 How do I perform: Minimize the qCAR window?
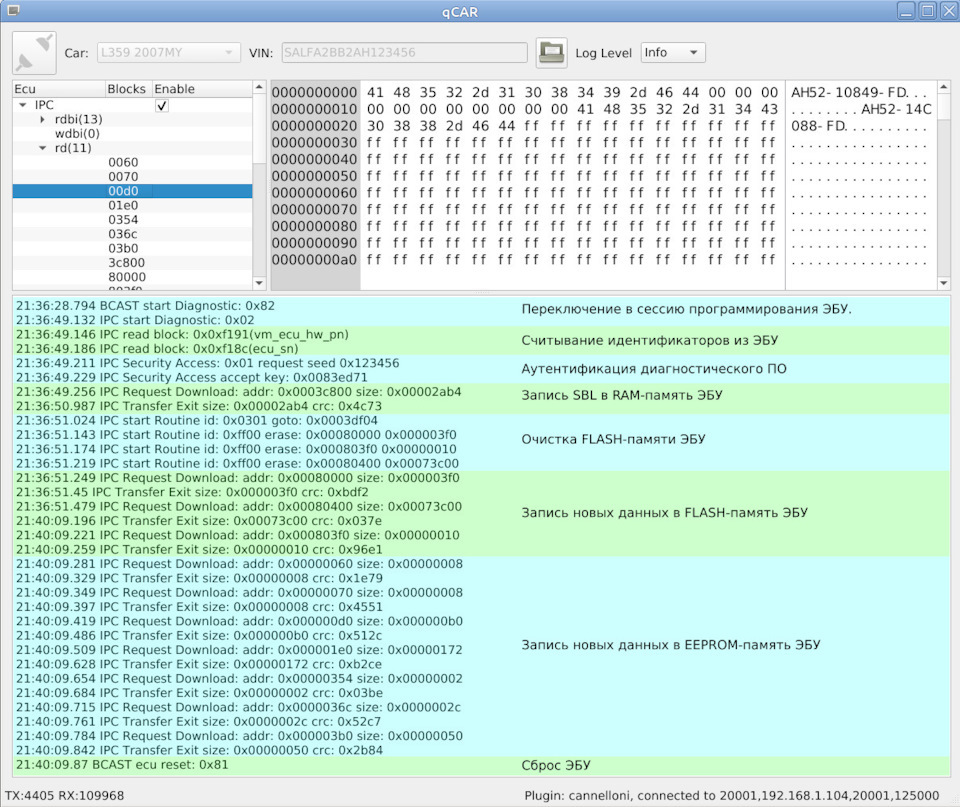point(904,11)
